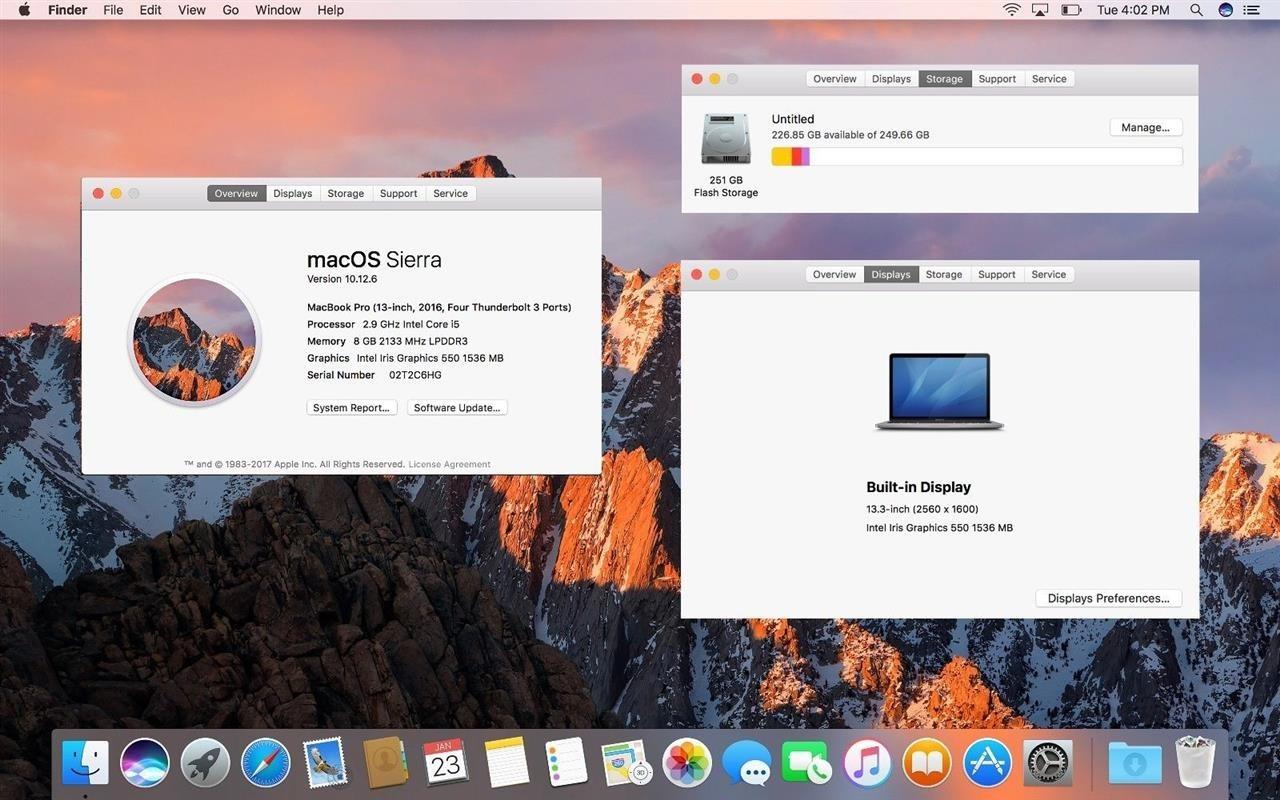Click Displays Preferences button
1280x800 pixels.
1108,598
